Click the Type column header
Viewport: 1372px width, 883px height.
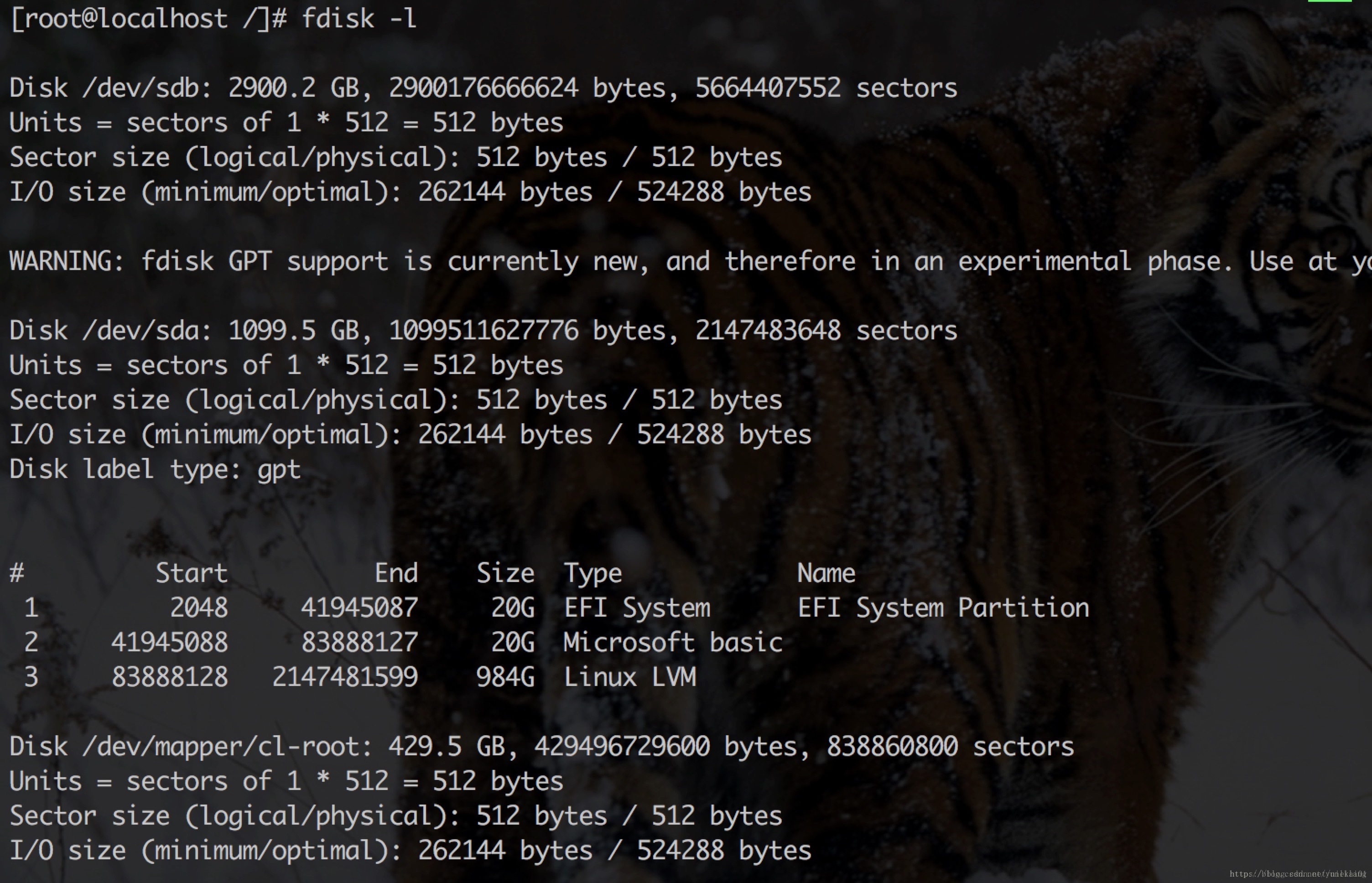(x=593, y=574)
